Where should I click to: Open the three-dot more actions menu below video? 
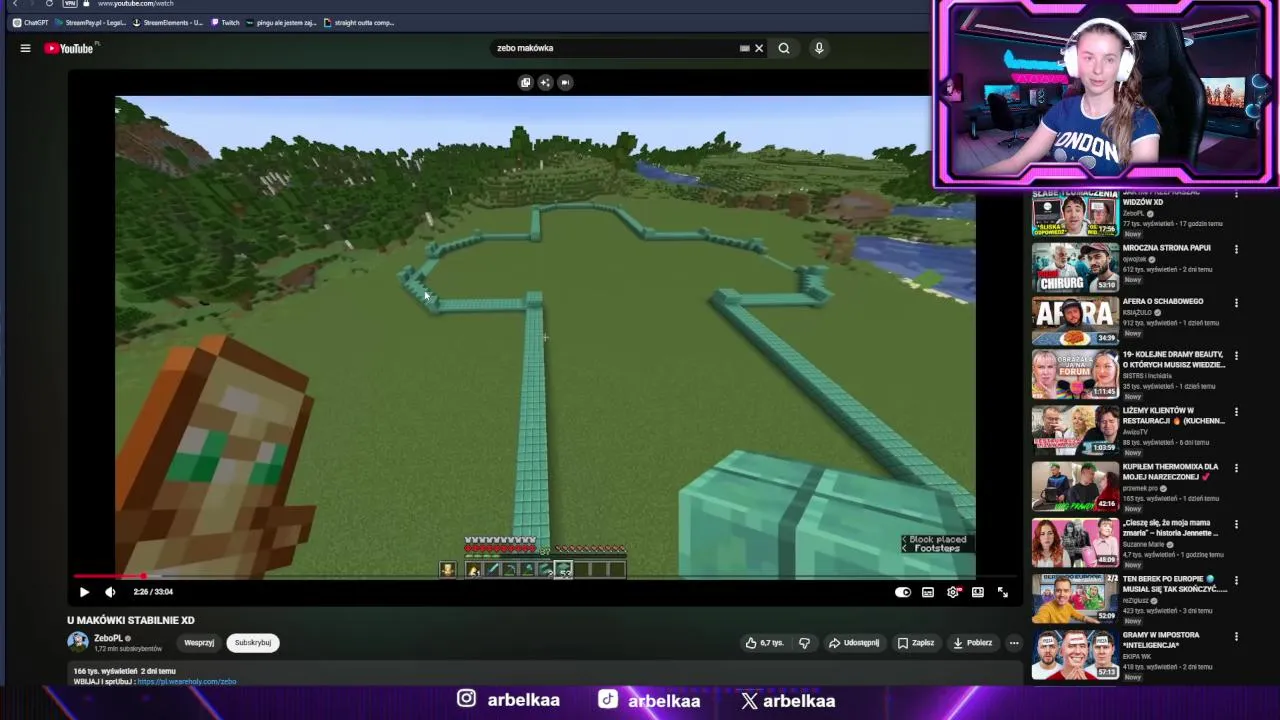tap(1014, 643)
